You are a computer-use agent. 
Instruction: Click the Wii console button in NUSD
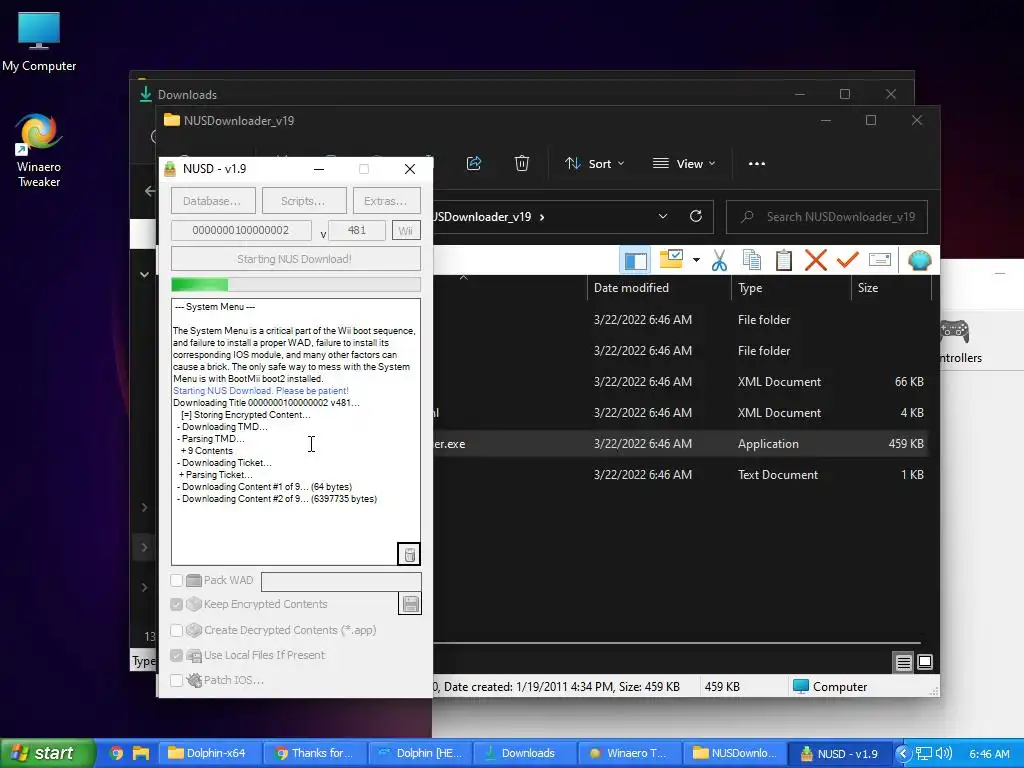(x=406, y=231)
